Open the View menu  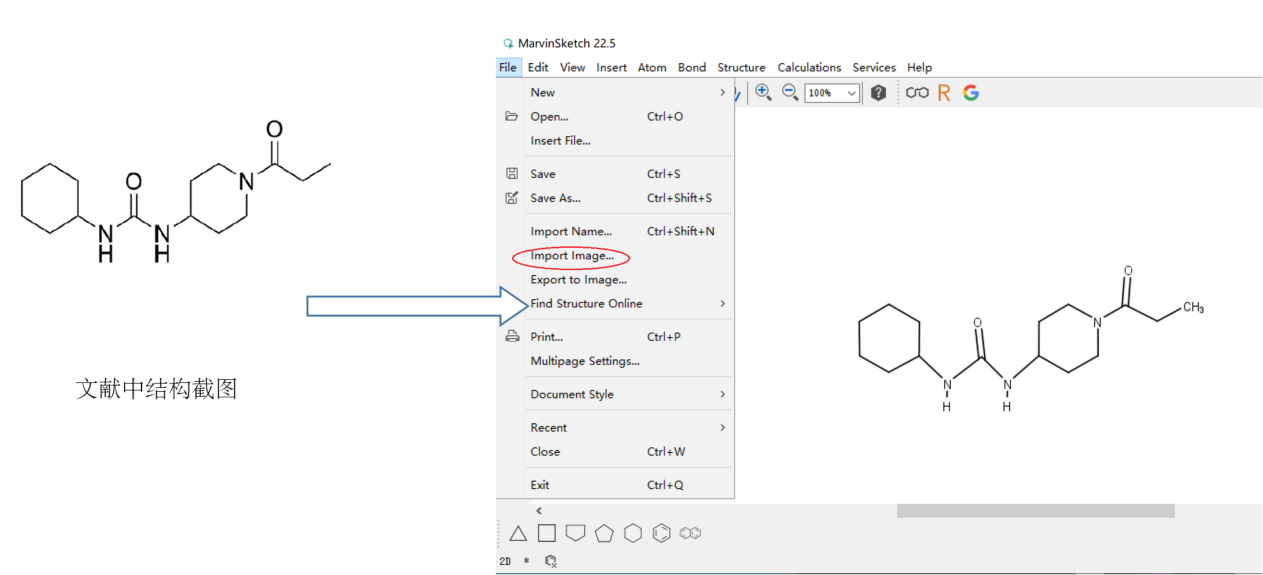coord(573,67)
